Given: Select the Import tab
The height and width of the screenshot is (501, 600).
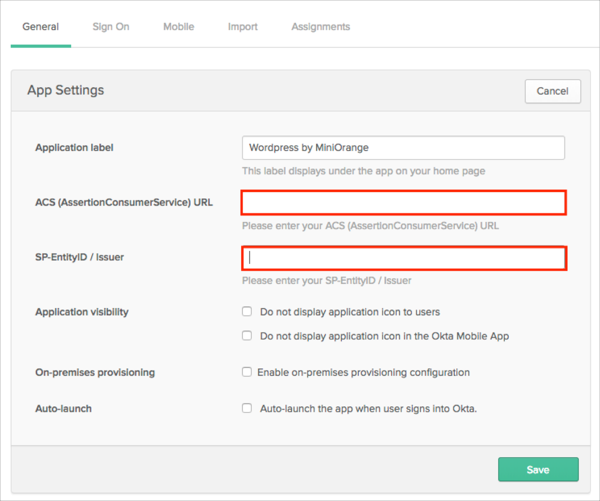Looking at the screenshot, I should [243, 27].
